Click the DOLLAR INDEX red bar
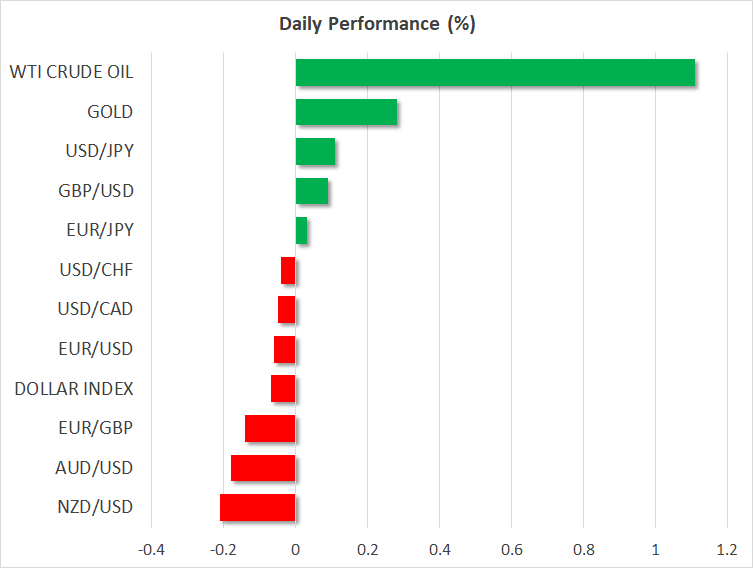This screenshot has height=568, width=753. point(283,388)
